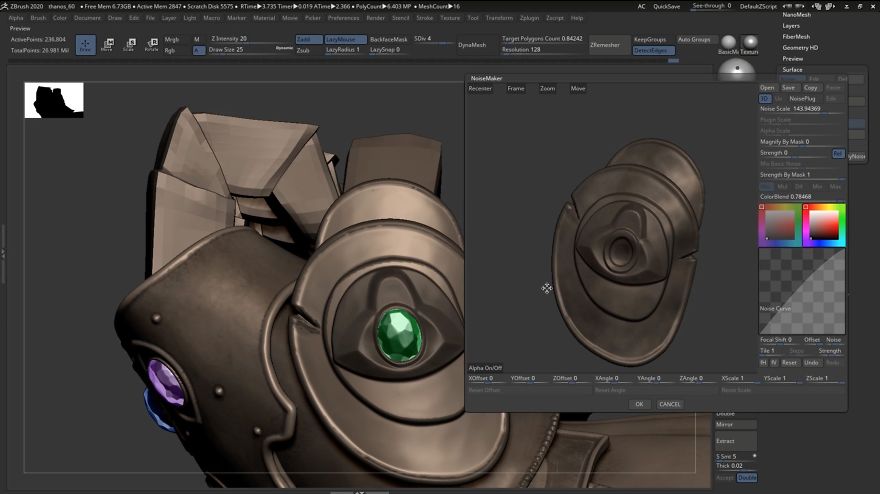Toggle KeepGroups option
Viewport: 880px width, 494px height.
click(x=650, y=39)
